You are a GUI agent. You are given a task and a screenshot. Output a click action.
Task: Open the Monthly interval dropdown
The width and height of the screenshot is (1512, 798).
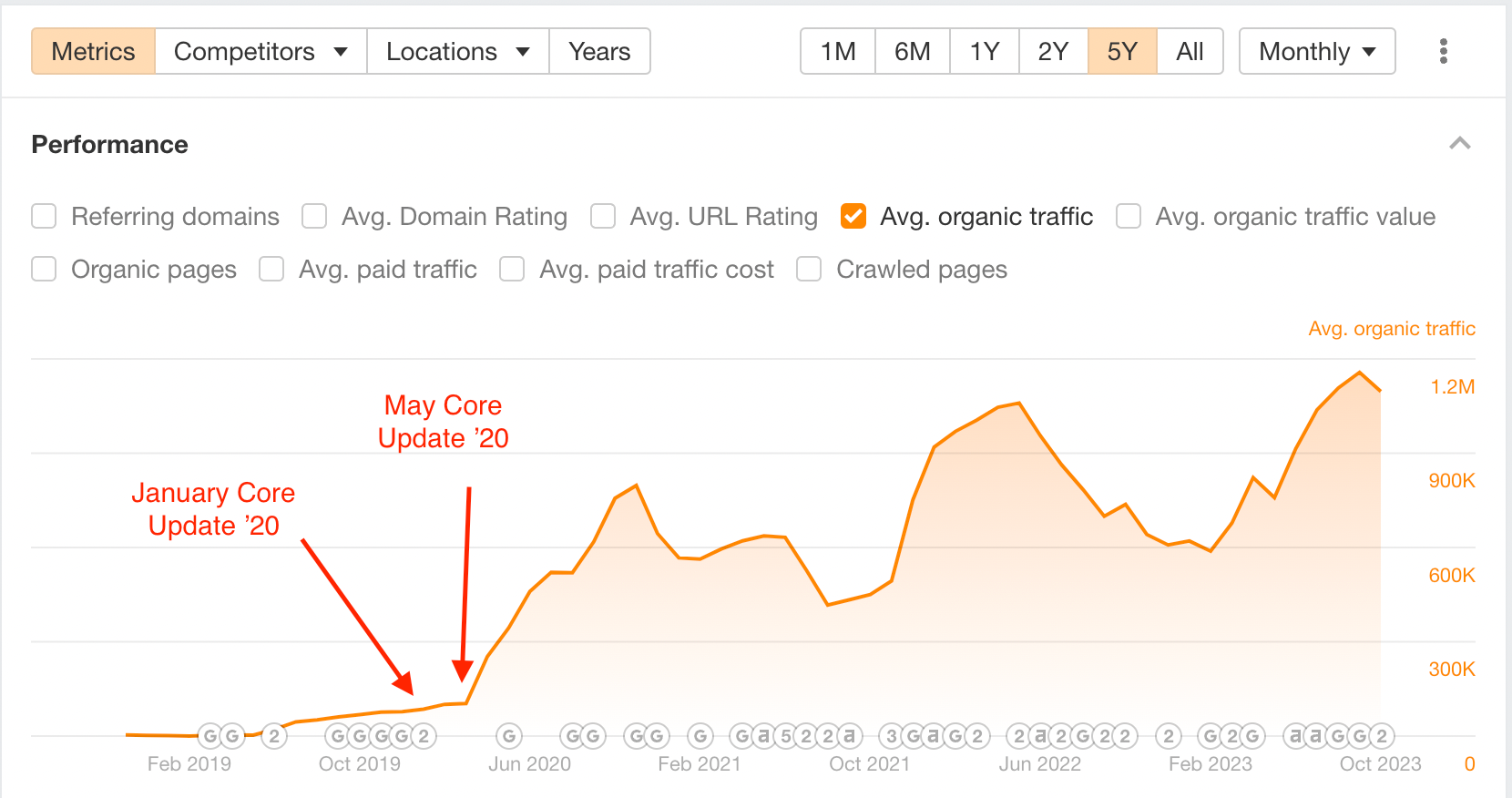(1317, 51)
